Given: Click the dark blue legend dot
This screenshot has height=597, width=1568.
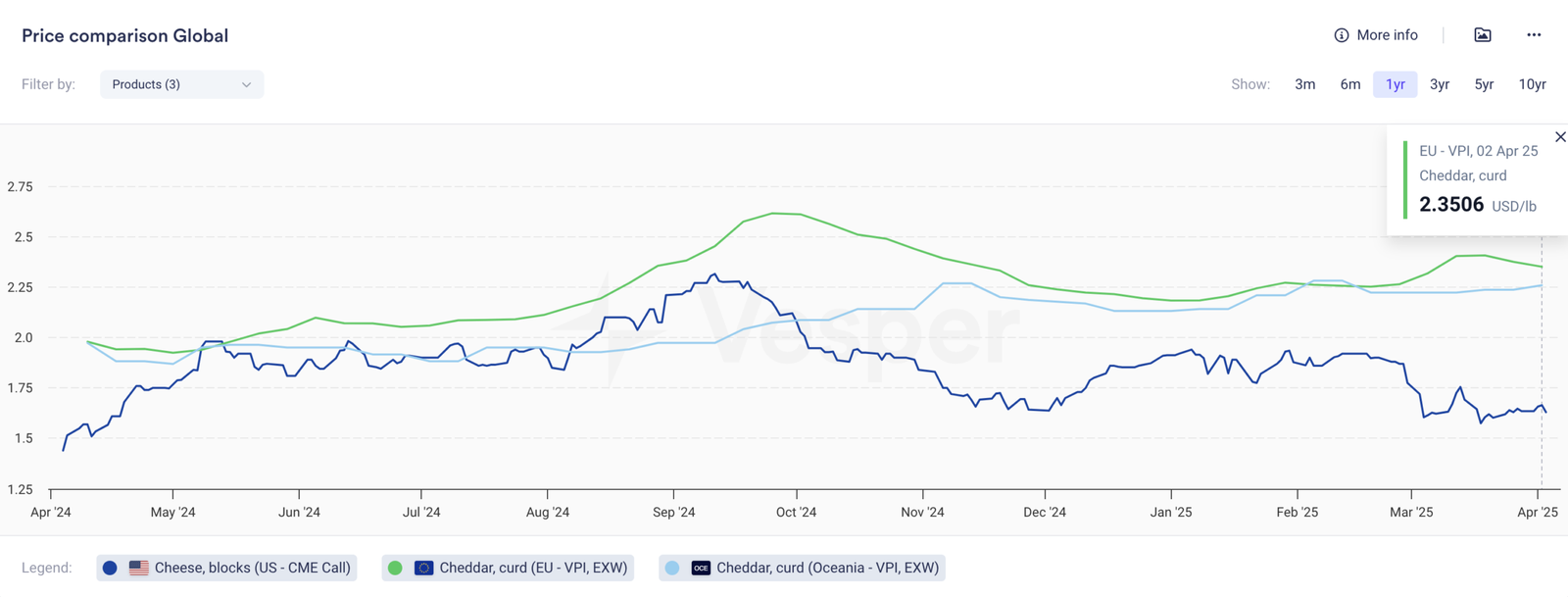Looking at the screenshot, I should point(110,568).
